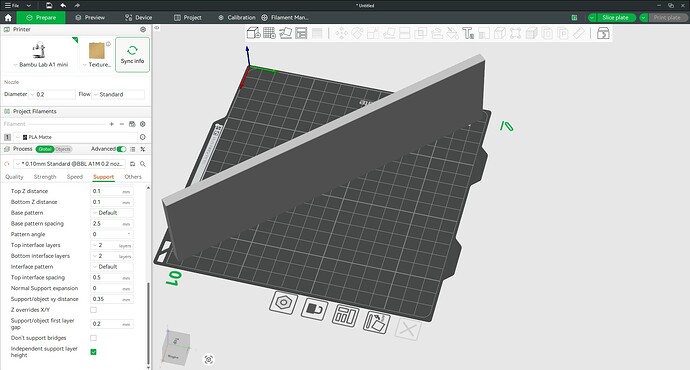
Task: Click the Prepare button
Action: [41, 18]
